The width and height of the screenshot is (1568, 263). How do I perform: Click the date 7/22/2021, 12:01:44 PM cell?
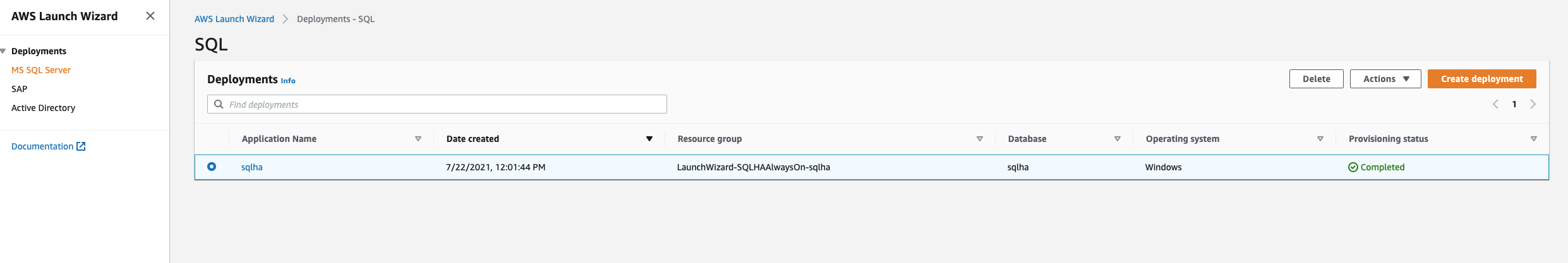(x=496, y=167)
